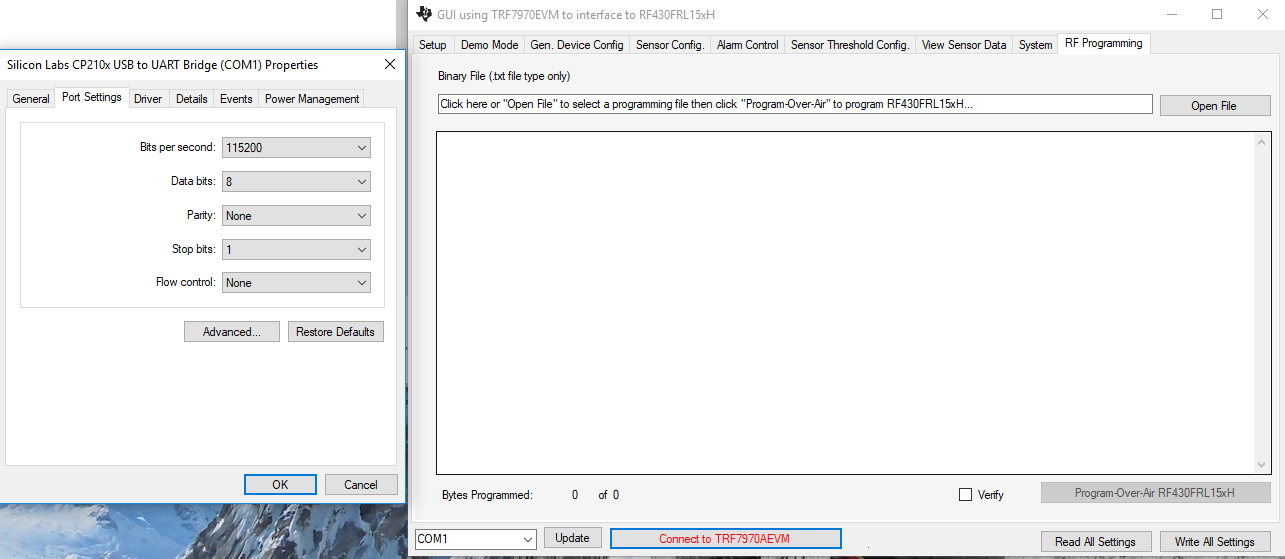Click the Advanced... button
Screen dimensions: 1285x559
[232, 332]
